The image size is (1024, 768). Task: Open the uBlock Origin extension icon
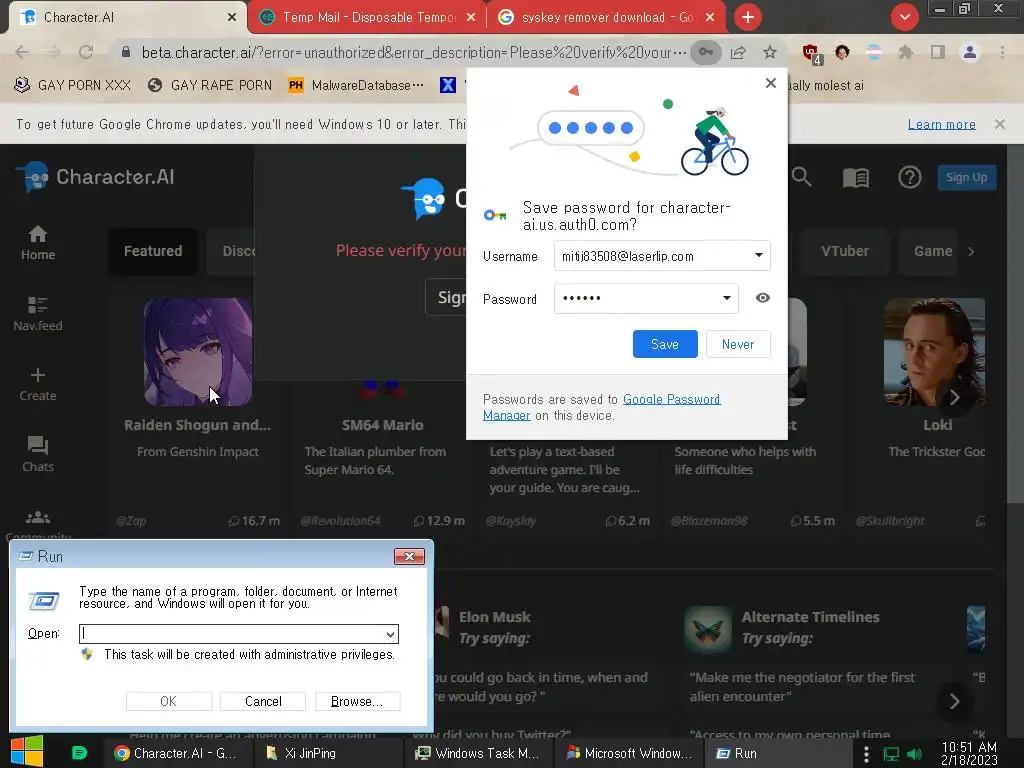(x=812, y=53)
